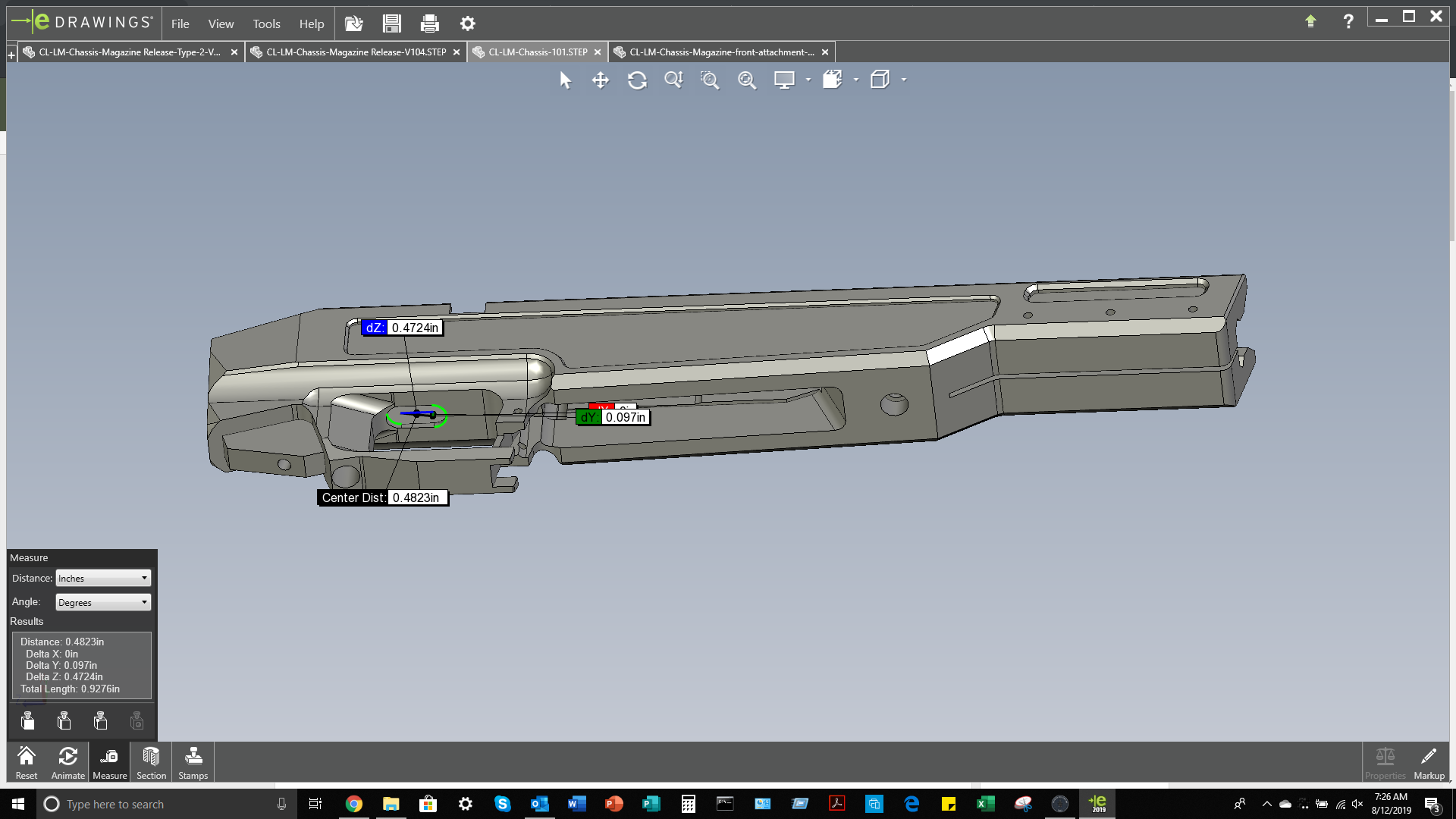The width and height of the screenshot is (1456, 819).
Task: Open the View menu
Action: (221, 24)
